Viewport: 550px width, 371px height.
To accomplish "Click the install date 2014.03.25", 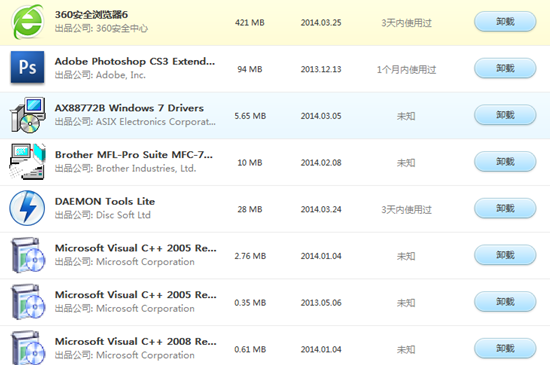I will tap(321, 22).
